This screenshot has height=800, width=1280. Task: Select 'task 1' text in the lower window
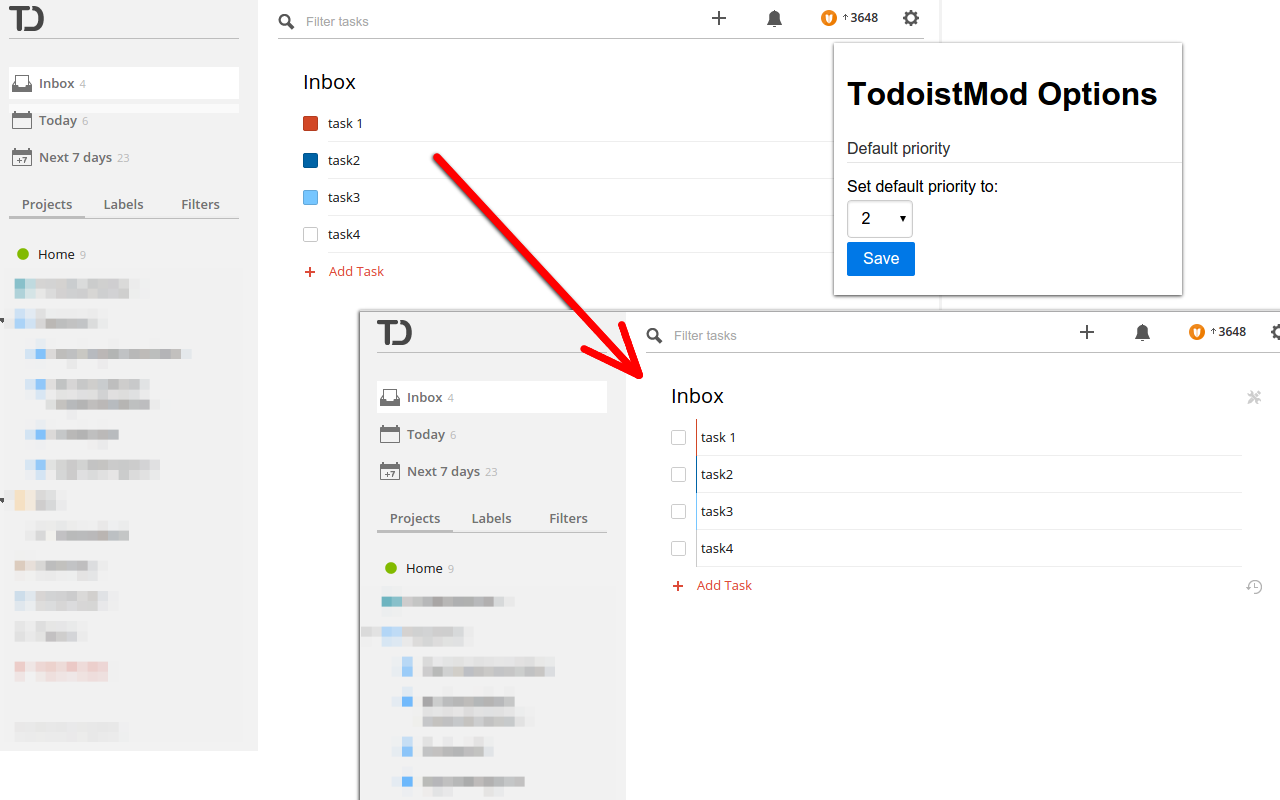(x=718, y=438)
